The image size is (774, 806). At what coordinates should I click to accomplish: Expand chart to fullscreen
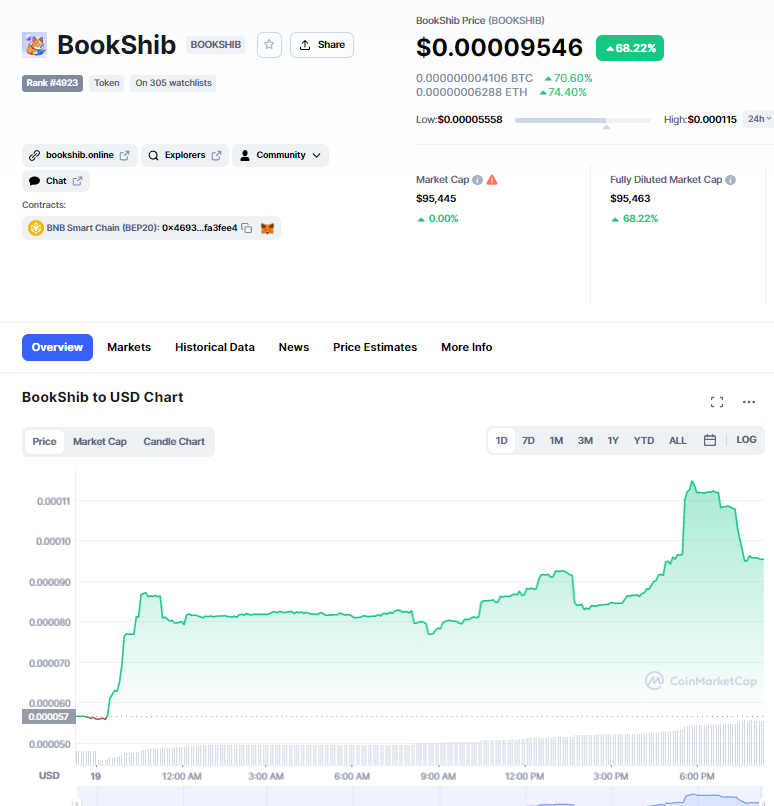click(717, 402)
